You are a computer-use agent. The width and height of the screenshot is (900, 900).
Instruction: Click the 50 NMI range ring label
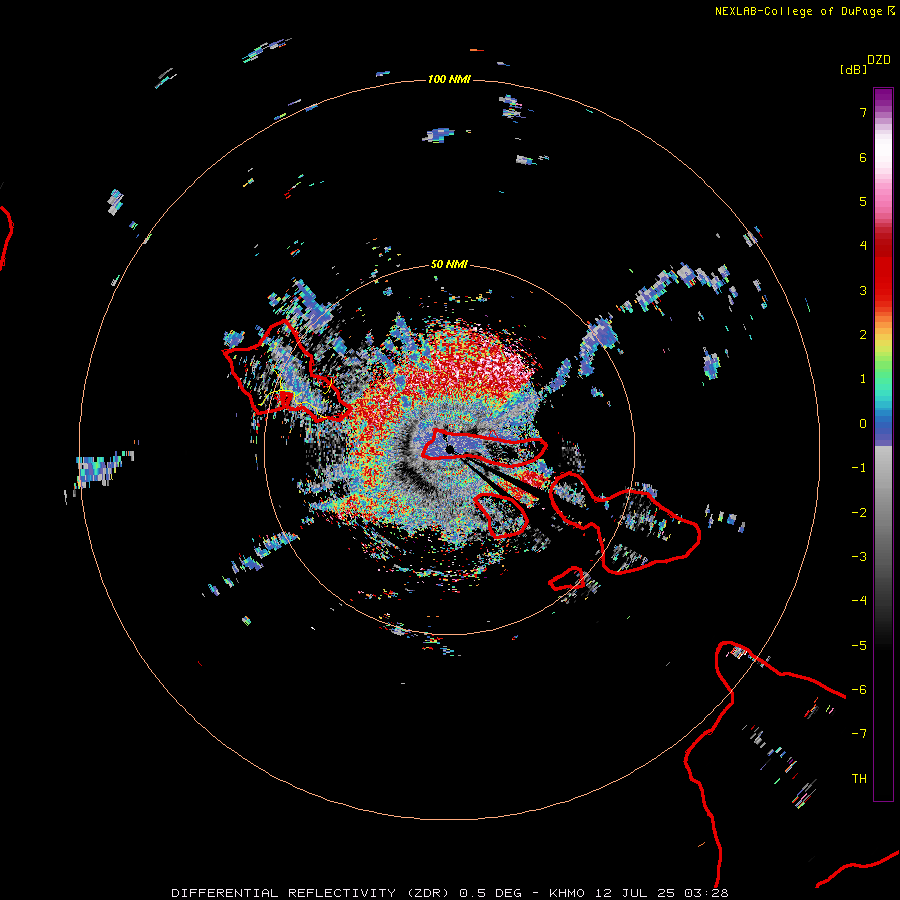(449, 264)
